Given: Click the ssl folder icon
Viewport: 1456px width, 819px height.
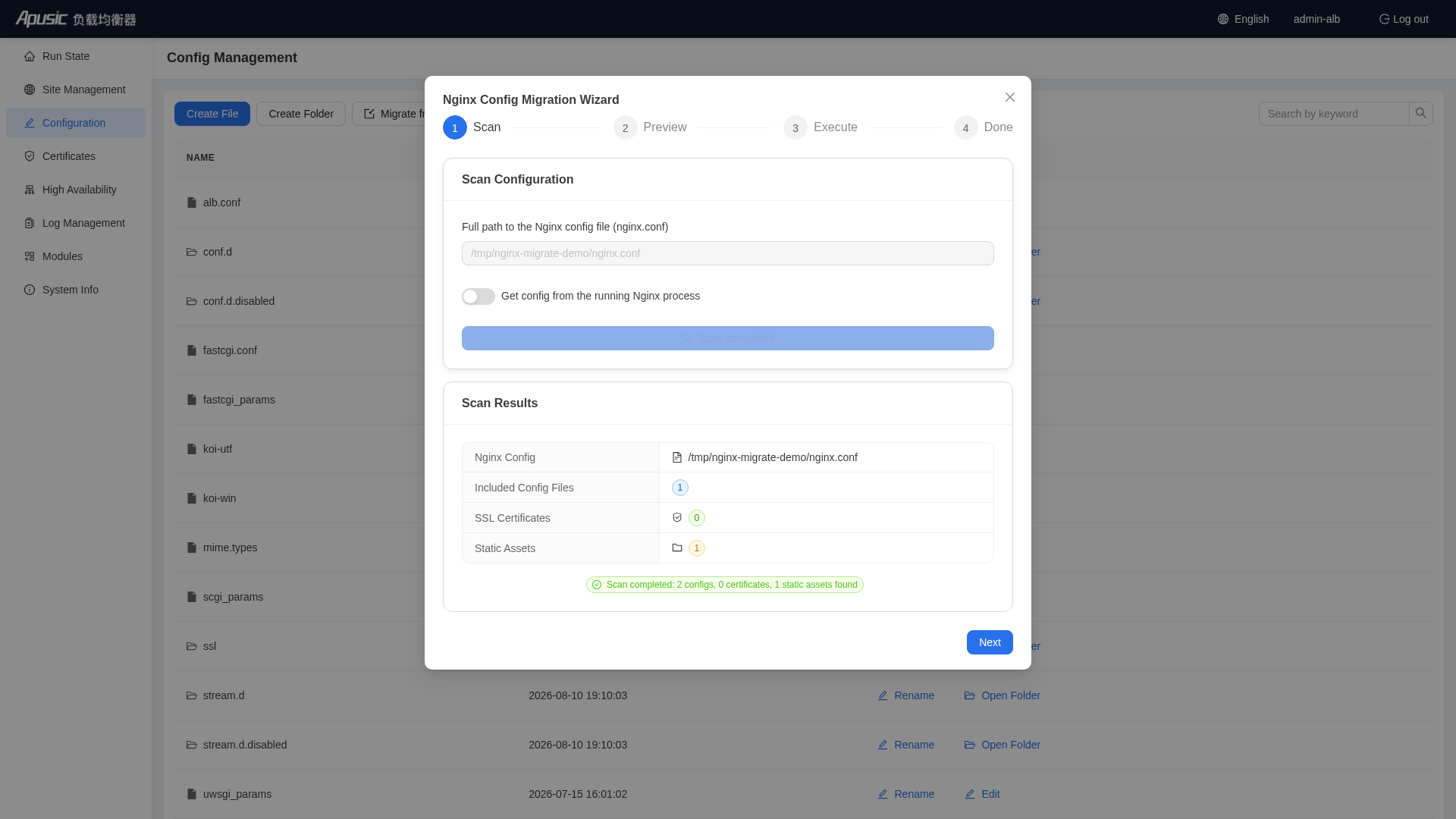Looking at the screenshot, I should point(192,646).
